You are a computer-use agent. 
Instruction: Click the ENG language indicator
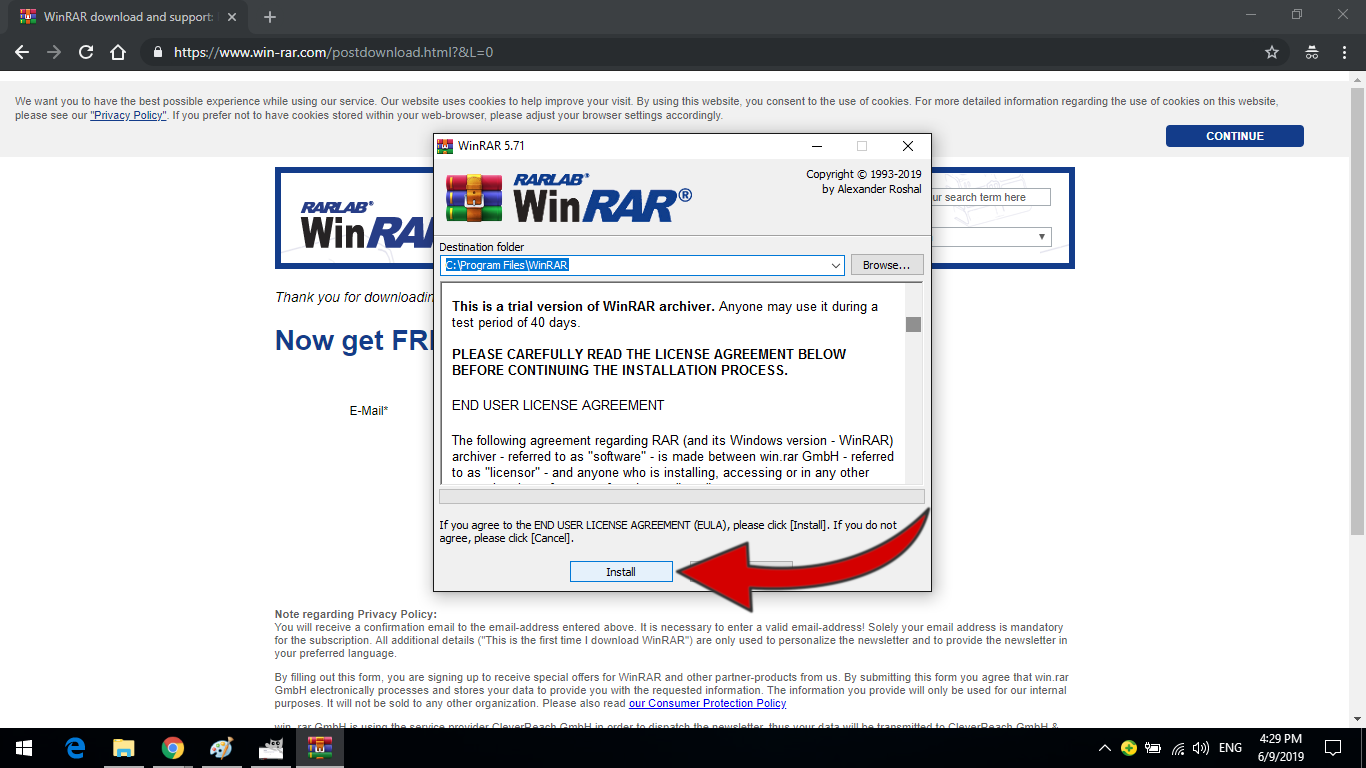click(x=1230, y=748)
